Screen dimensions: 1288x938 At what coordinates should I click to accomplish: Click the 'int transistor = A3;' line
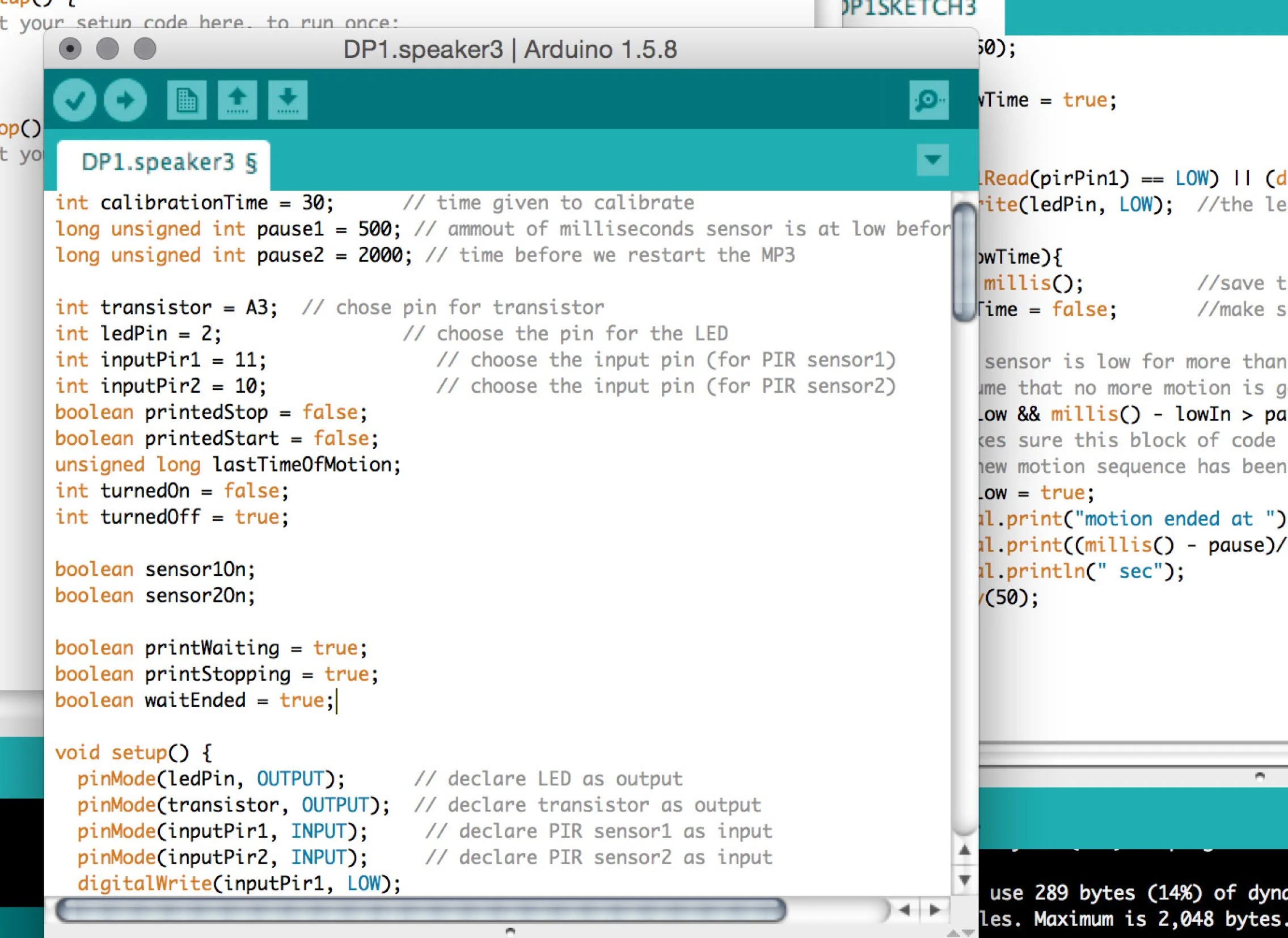[x=166, y=308]
